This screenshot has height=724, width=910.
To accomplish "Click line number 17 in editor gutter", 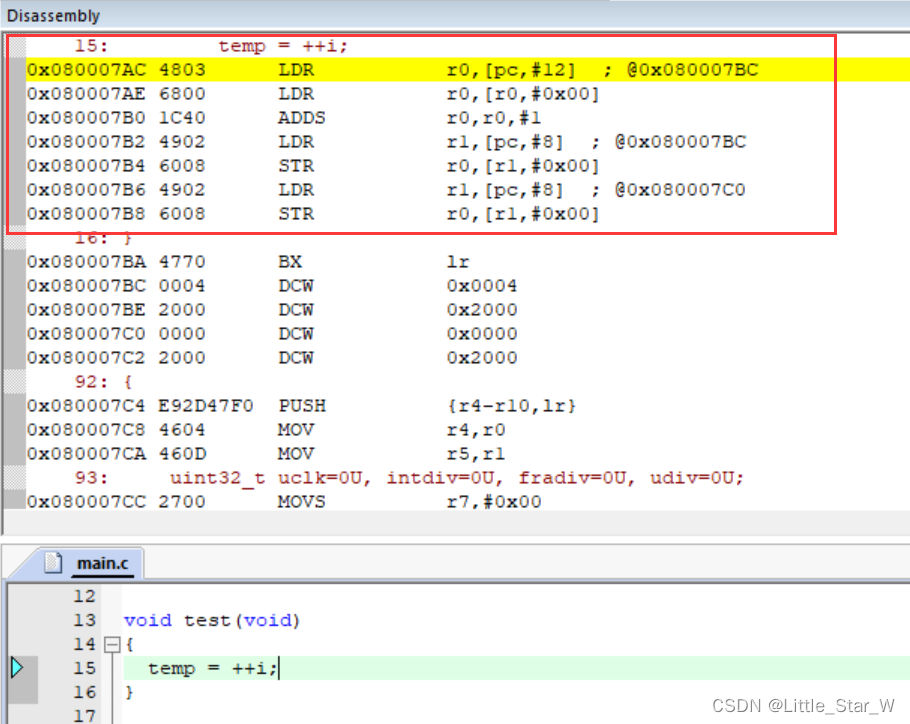I will 84,716.
